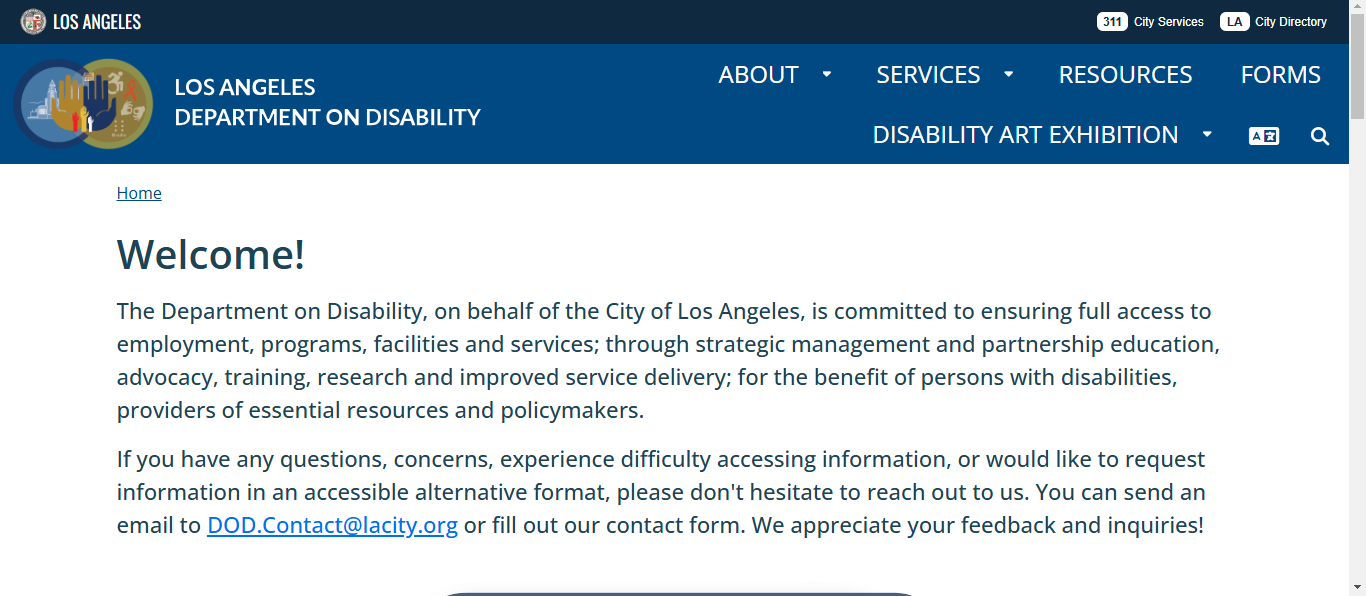Click the DOD.Contact@lacity.org email link
The width and height of the screenshot is (1366, 596).
click(x=332, y=525)
